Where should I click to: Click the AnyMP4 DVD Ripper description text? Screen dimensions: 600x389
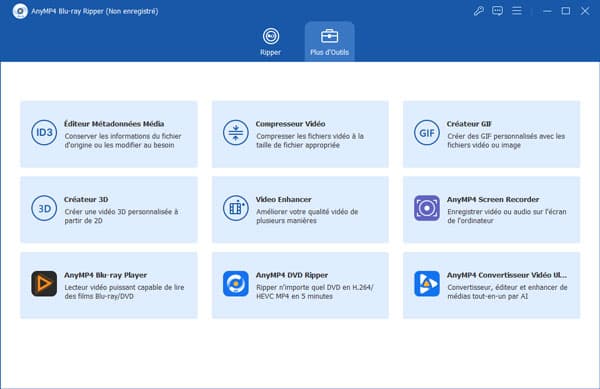315,292
